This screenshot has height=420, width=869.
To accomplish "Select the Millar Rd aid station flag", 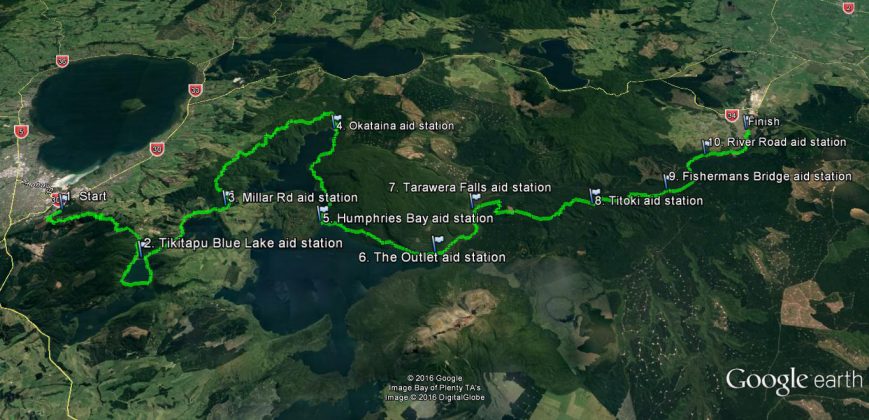I will (227, 198).
